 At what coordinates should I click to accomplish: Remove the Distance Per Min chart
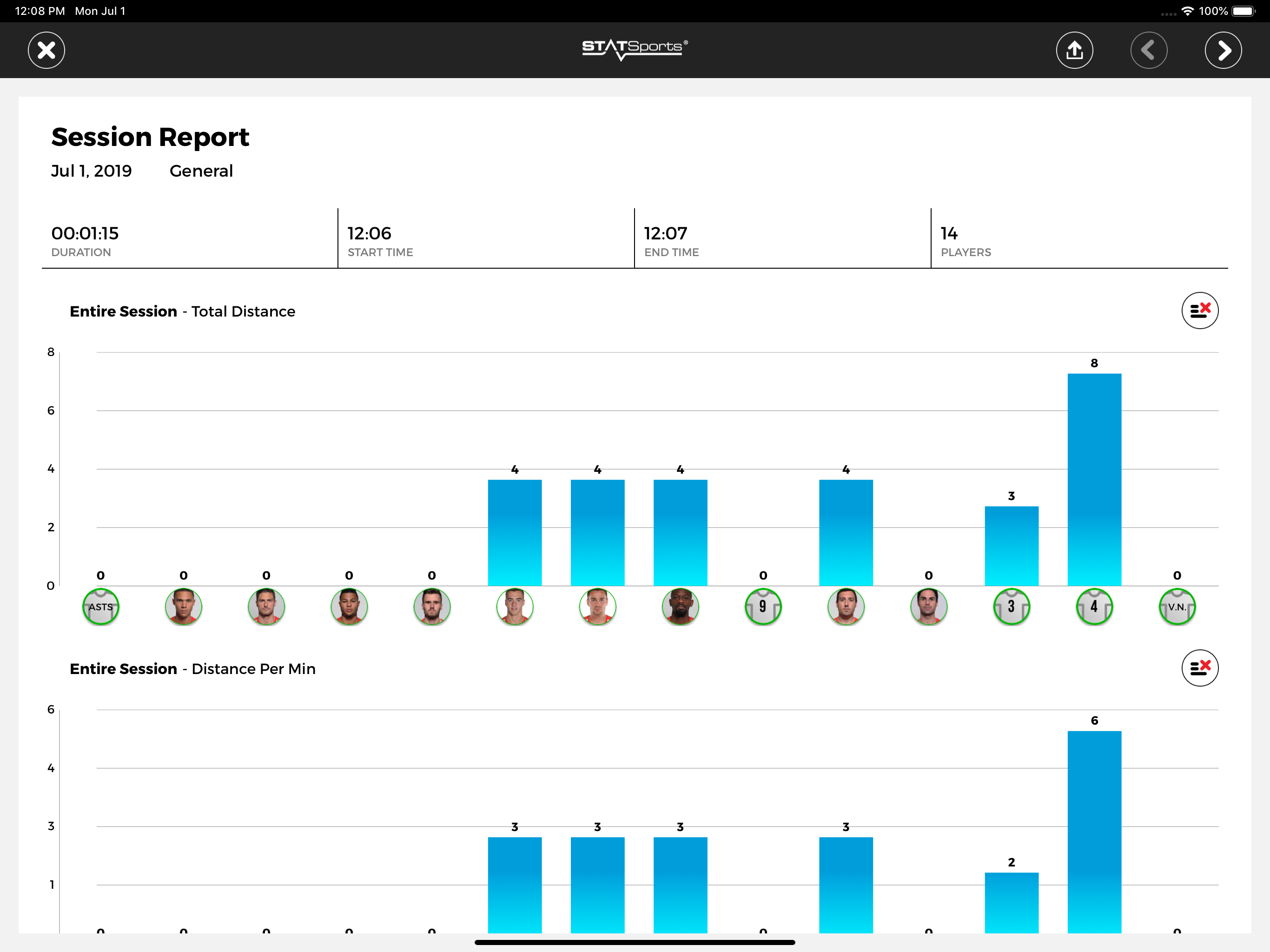(1199, 668)
